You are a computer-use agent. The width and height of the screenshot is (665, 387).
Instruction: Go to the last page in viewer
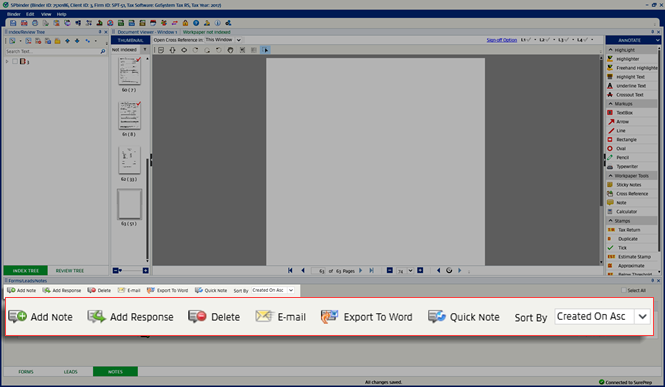[371, 270]
